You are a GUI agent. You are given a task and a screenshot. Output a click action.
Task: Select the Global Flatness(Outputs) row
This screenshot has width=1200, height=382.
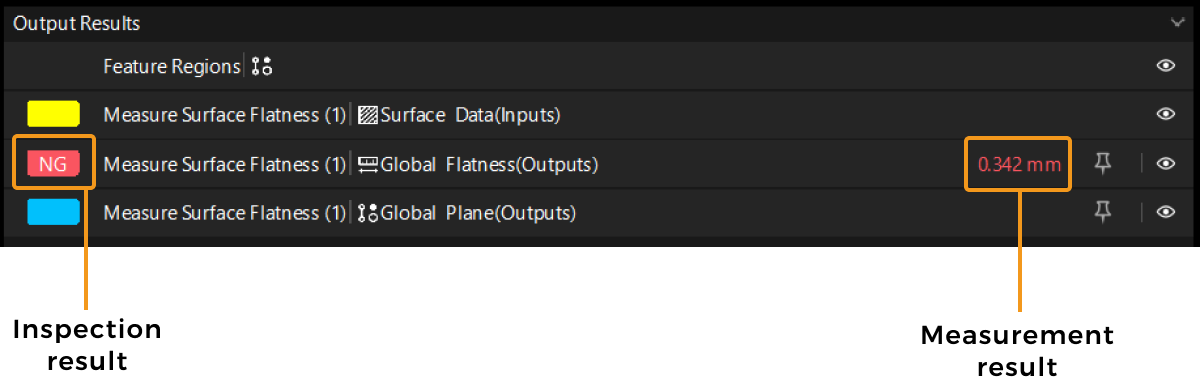[600, 164]
